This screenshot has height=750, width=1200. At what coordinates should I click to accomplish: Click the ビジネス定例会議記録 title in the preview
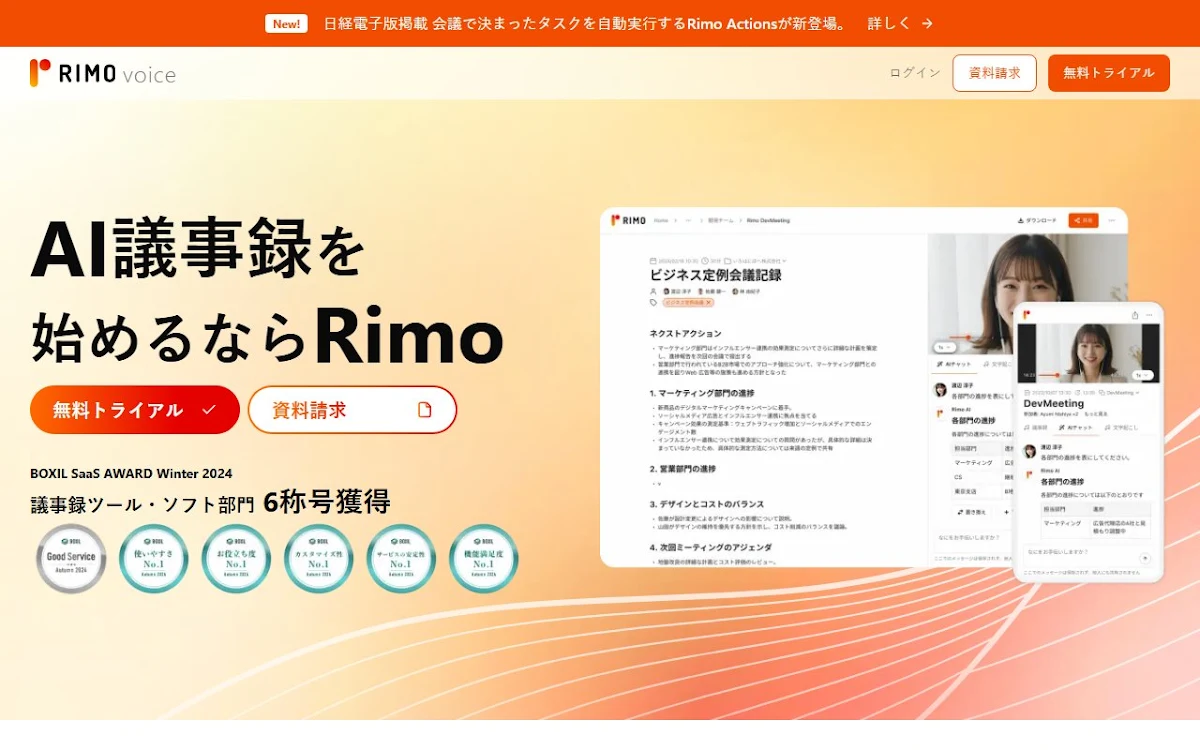tap(716, 274)
